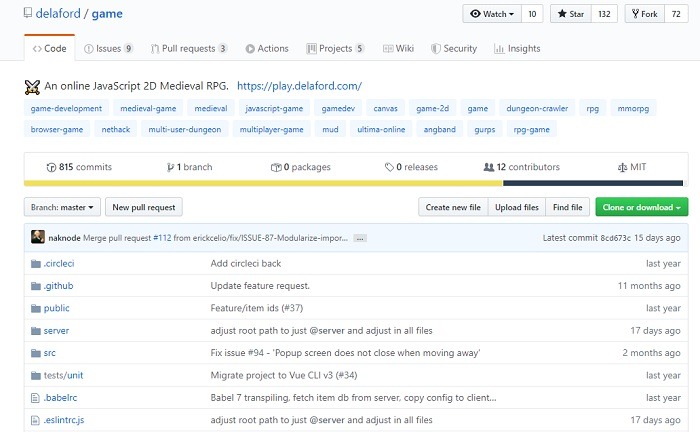
Task: Click the naknode avatar thumbnail
Action: 38,237
